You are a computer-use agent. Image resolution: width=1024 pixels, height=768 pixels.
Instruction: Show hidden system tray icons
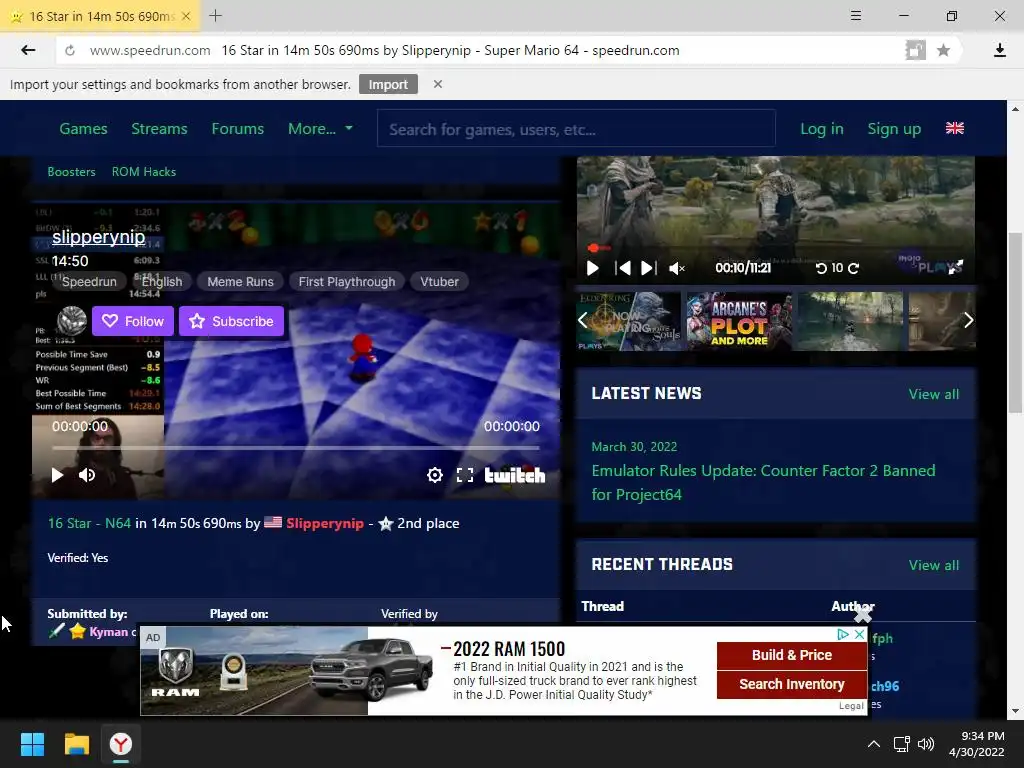pos(873,744)
